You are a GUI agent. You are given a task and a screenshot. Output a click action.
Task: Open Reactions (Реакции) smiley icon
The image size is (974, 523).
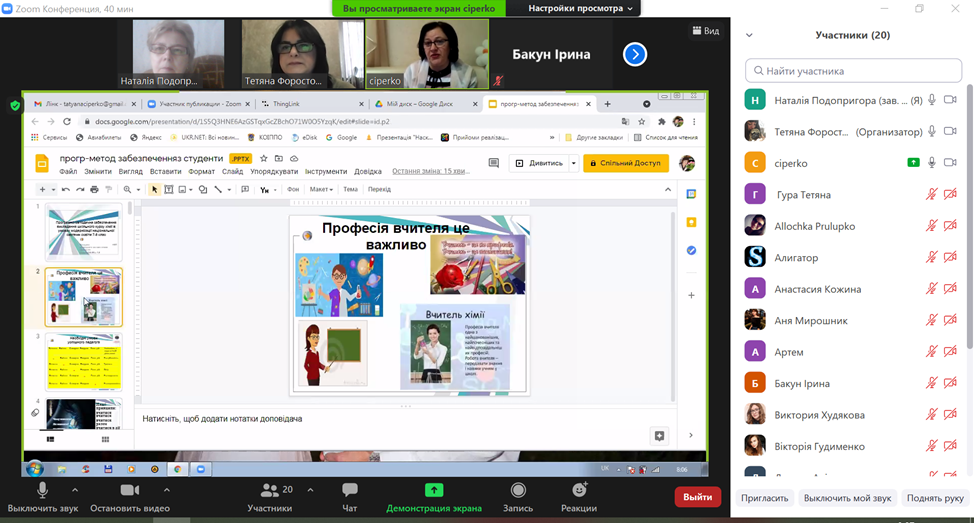coord(579,490)
